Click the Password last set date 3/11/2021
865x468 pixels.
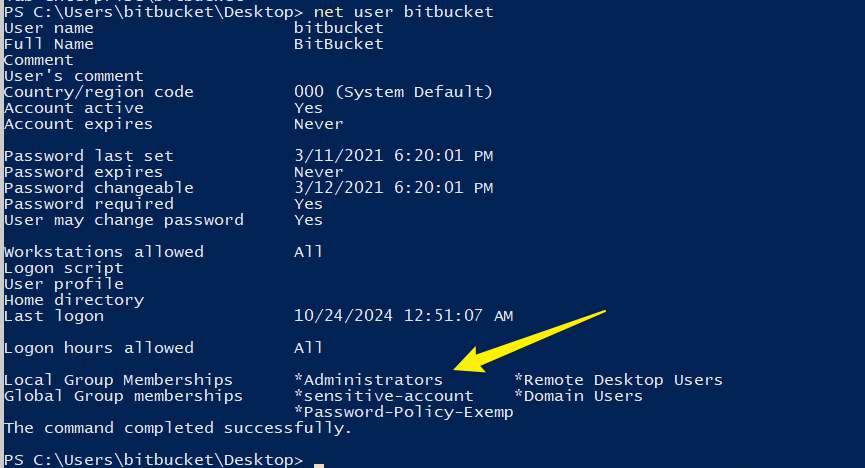click(x=393, y=156)
